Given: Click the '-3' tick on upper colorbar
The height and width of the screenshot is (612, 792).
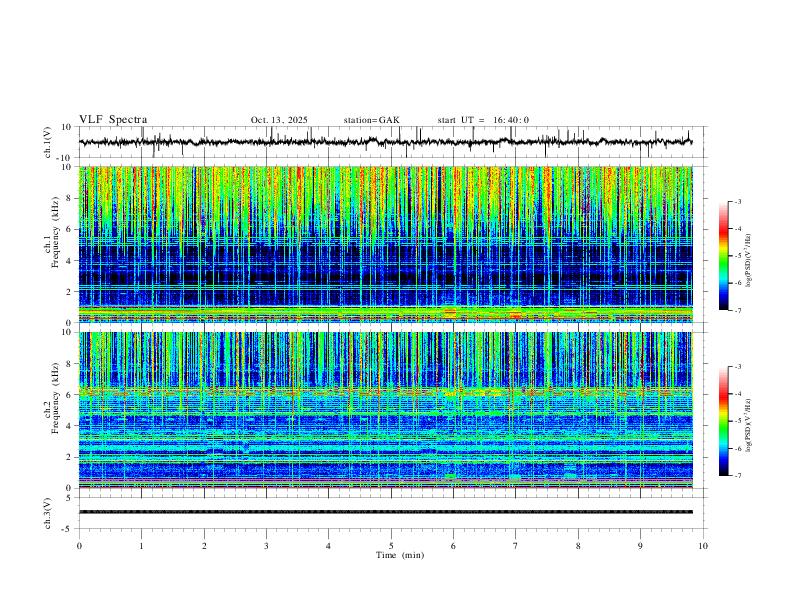Looking at the screenshot, I should click(x=738, y=201).
